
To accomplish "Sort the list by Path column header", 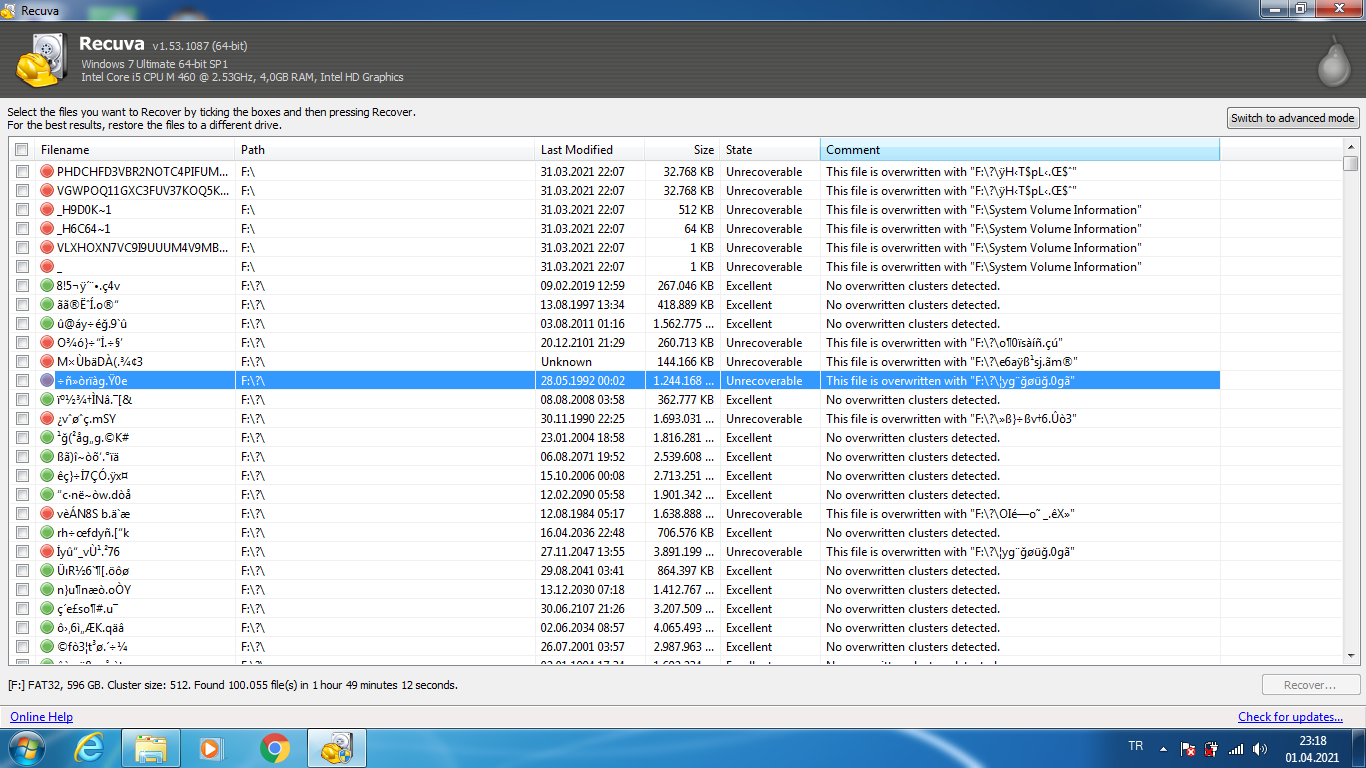I will tap(386, 150).
